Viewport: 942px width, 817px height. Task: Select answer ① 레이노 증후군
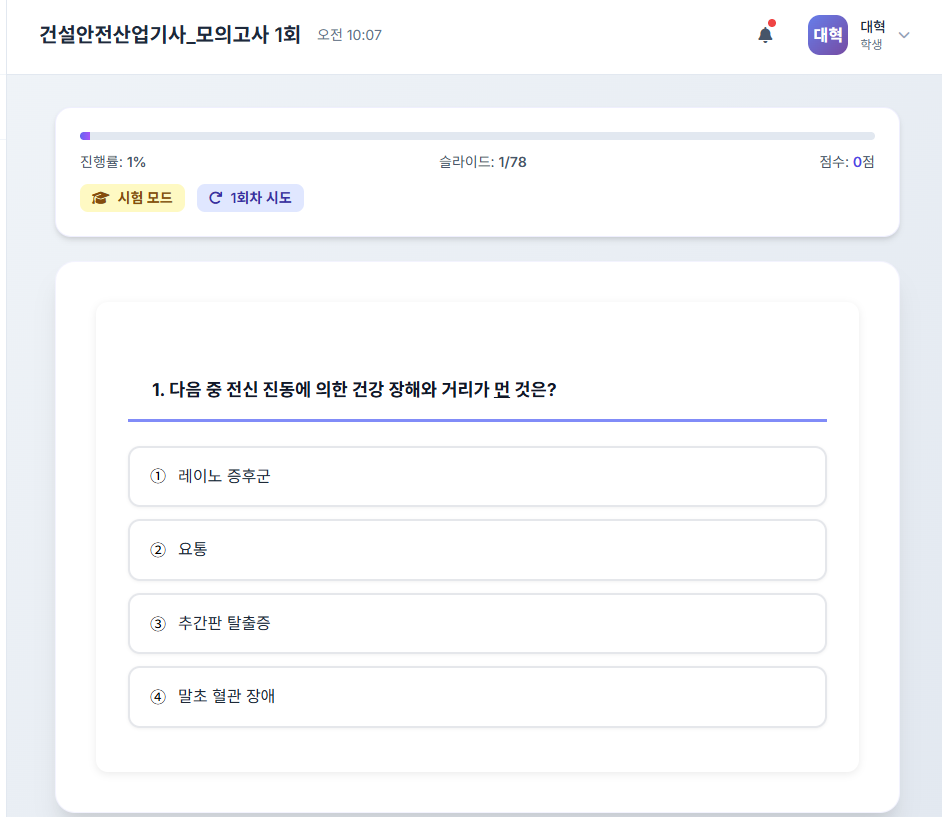pyautogui.click(x=477, y=477)
